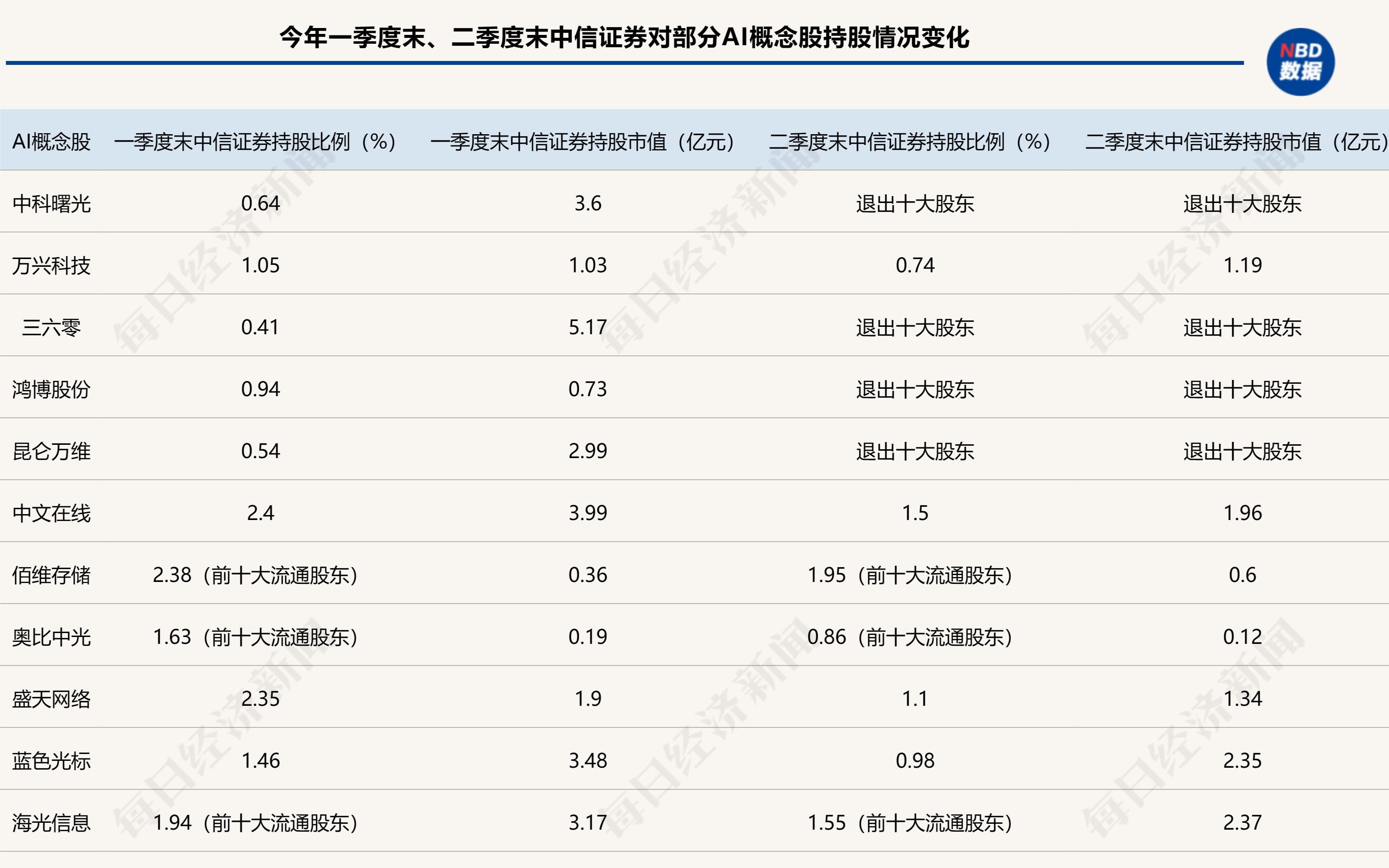The width and height of the screenshot is (1389, 868).
Task: Click the 昆仑万维 row name
Action: click(52, 451)
